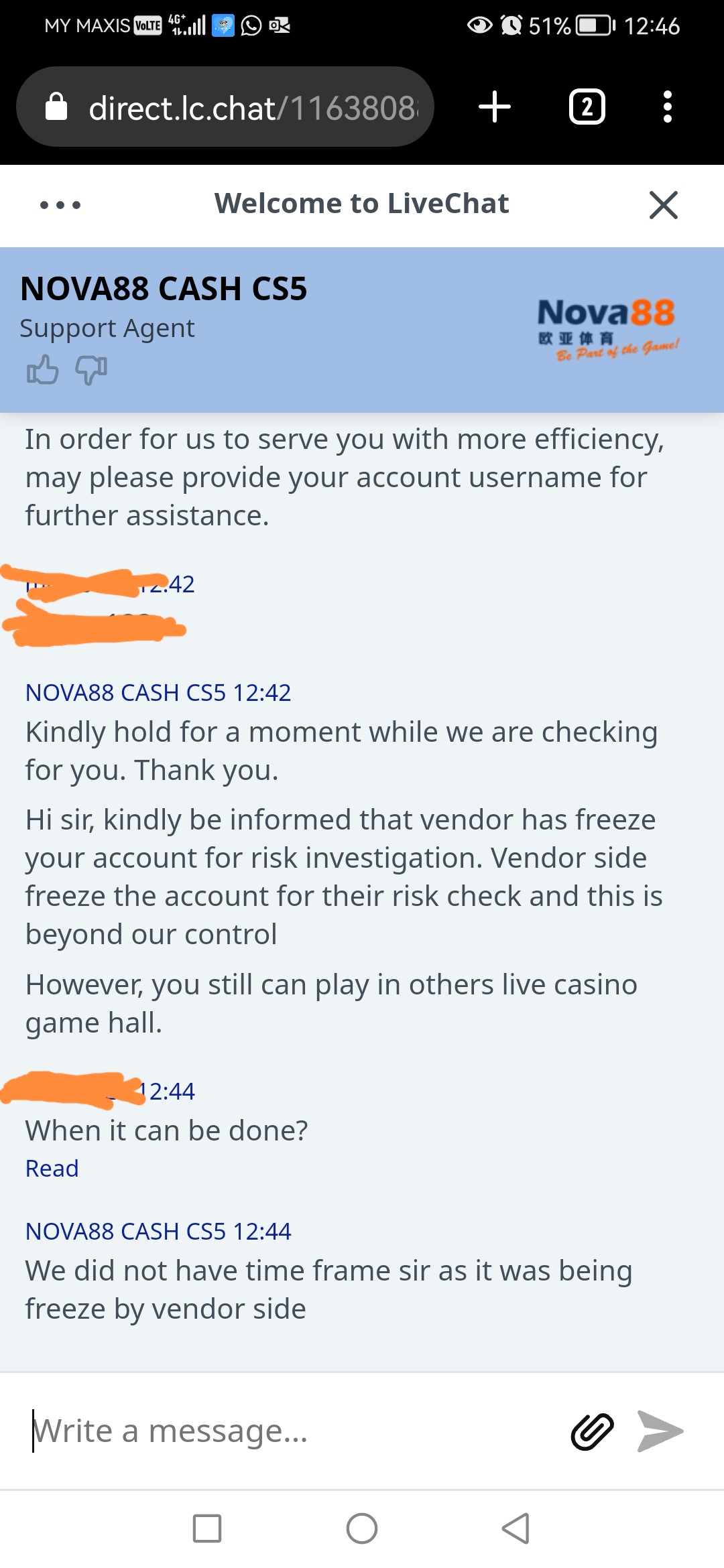Screen dimensions: 724x1568
Task: Open the browser tab switcher showing 2
Action: click(587, 107)
